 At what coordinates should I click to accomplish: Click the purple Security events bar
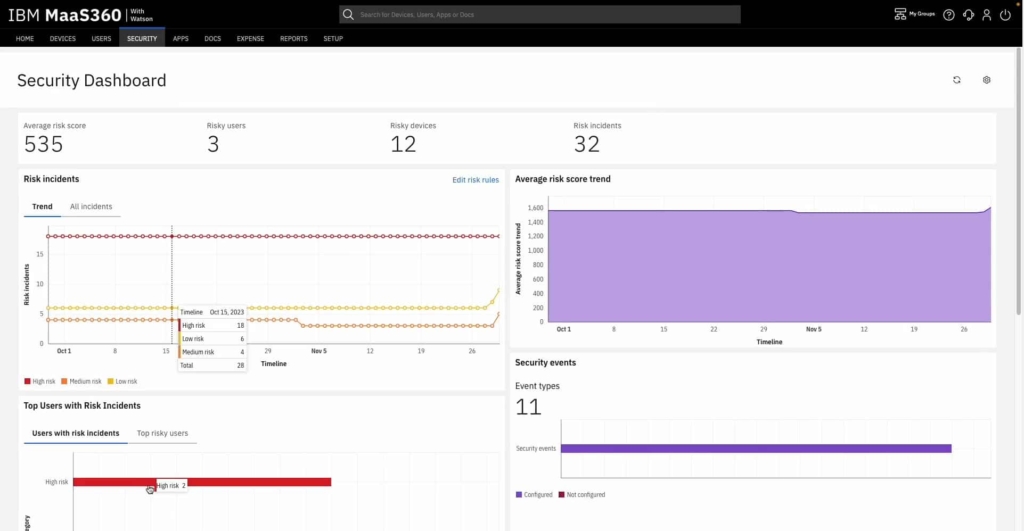pos(756,448)
